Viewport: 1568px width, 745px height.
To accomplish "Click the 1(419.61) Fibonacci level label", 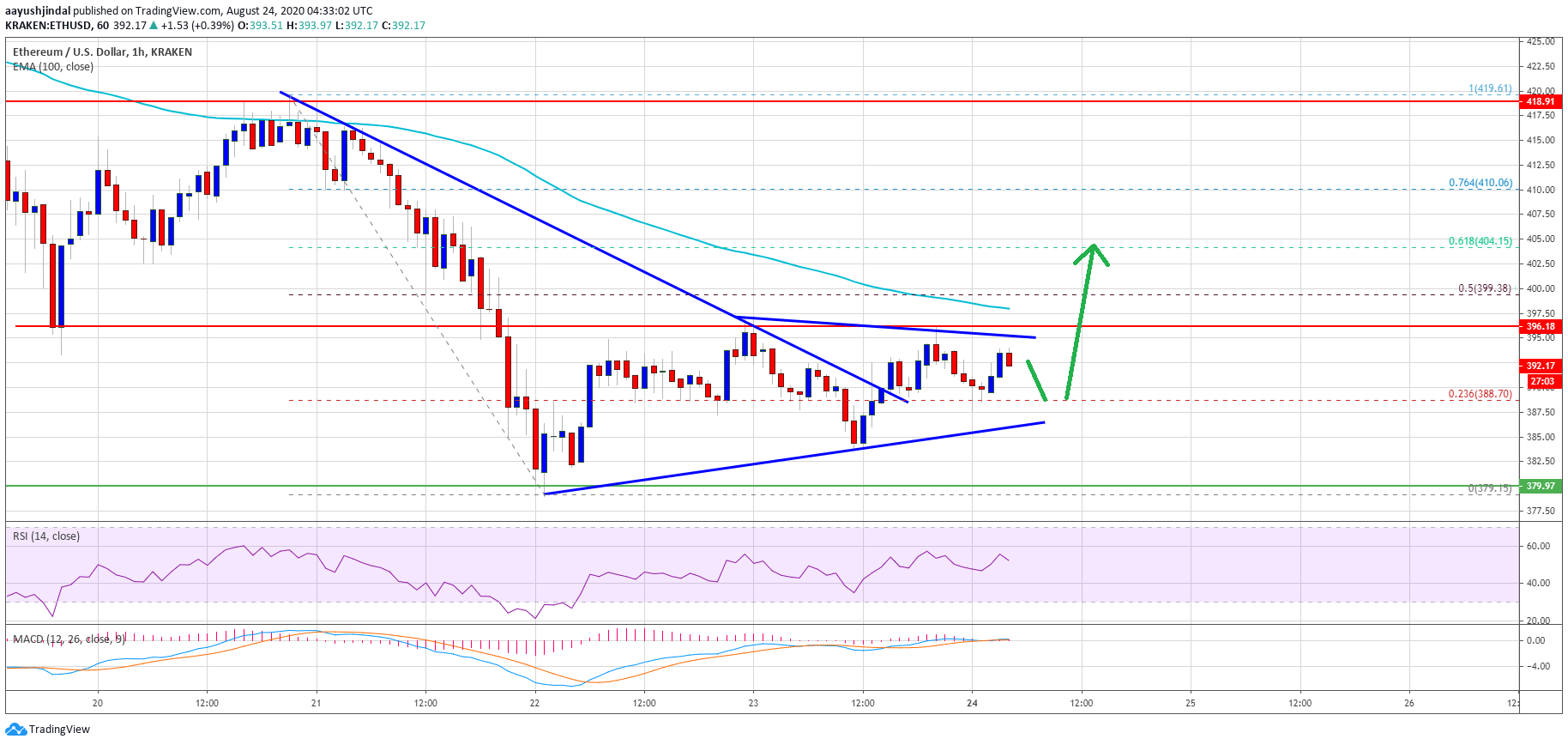I will tap(1490, 88).
